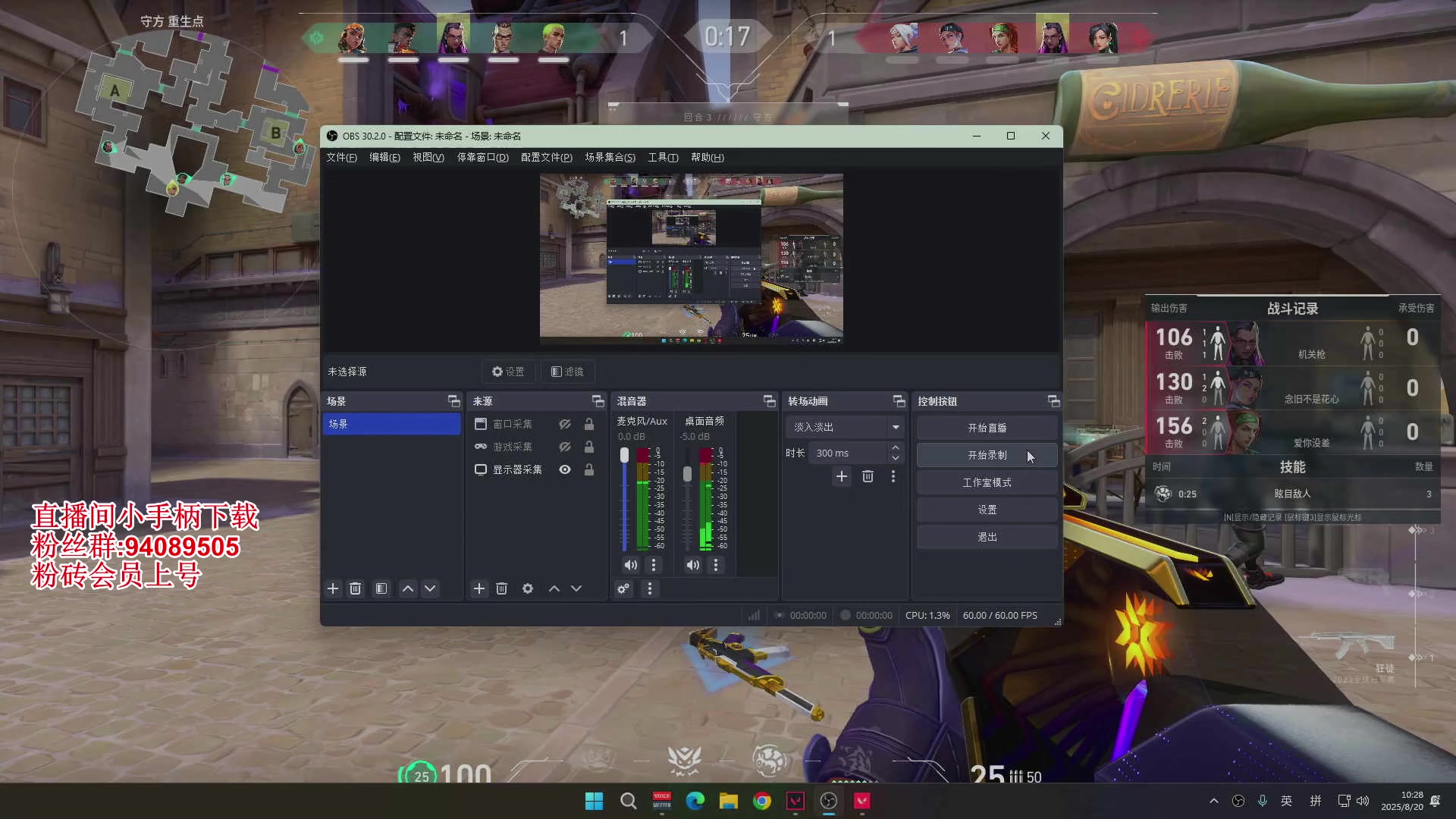
Task: Toggle lock on 游戏采集 source
Action: (x=589, y=447)
